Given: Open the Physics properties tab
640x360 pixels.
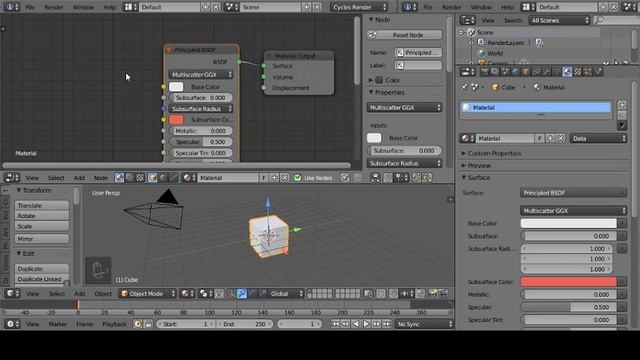Looking at the screenshot, I should [x=599, y=72].
